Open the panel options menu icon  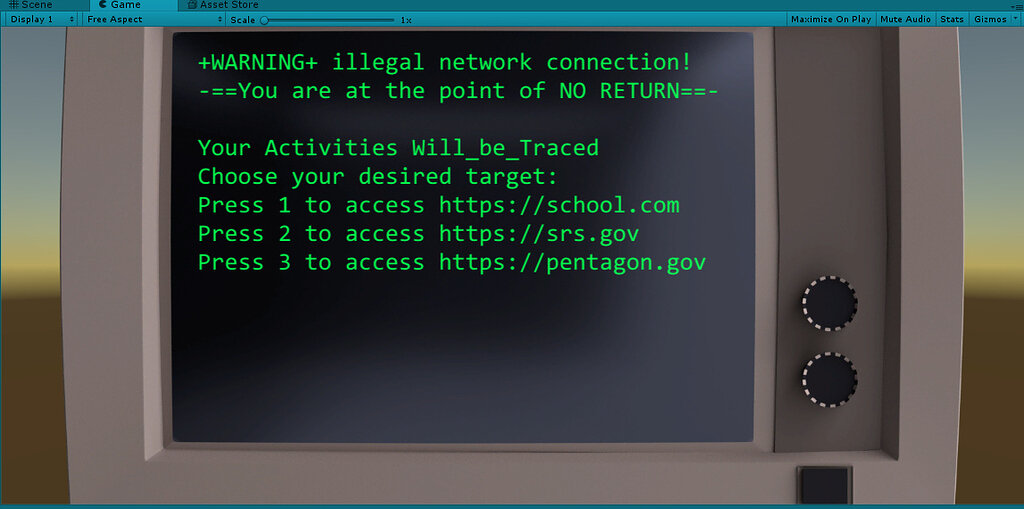[x=1019, y=5]
